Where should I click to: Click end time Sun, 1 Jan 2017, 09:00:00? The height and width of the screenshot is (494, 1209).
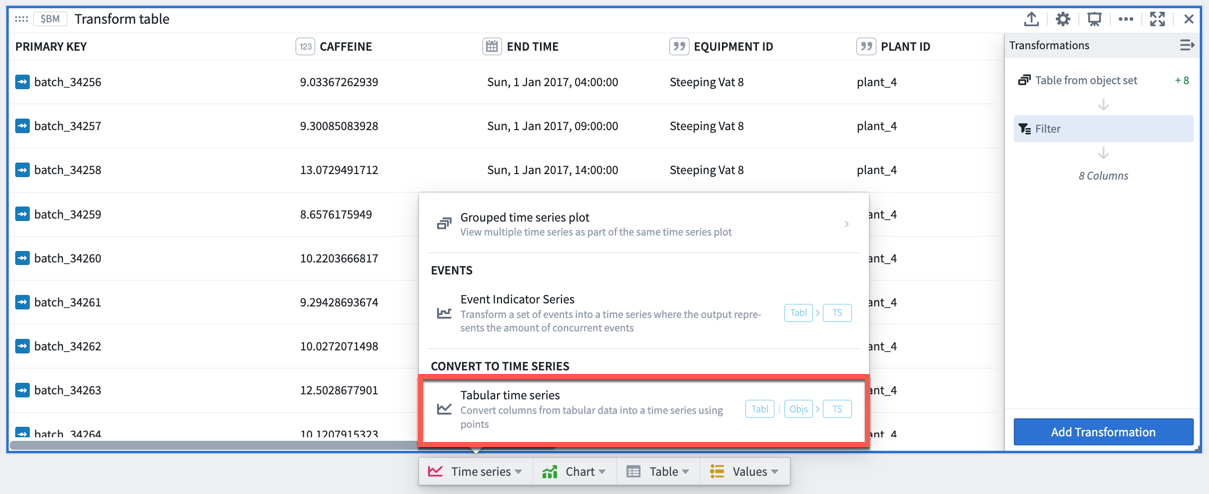tap(552, 126)
